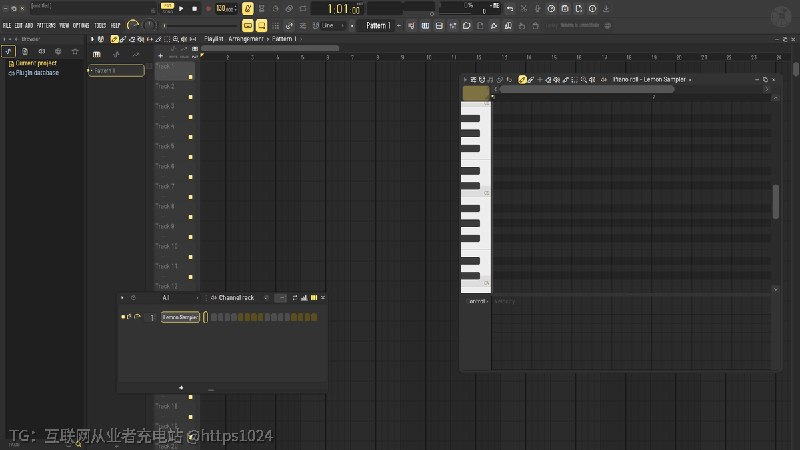Expand the Plugin database folder

[34, 73]
